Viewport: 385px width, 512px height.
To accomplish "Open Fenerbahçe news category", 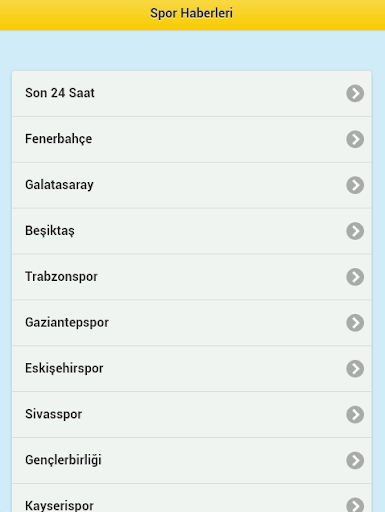I will [x=192, y=140].
